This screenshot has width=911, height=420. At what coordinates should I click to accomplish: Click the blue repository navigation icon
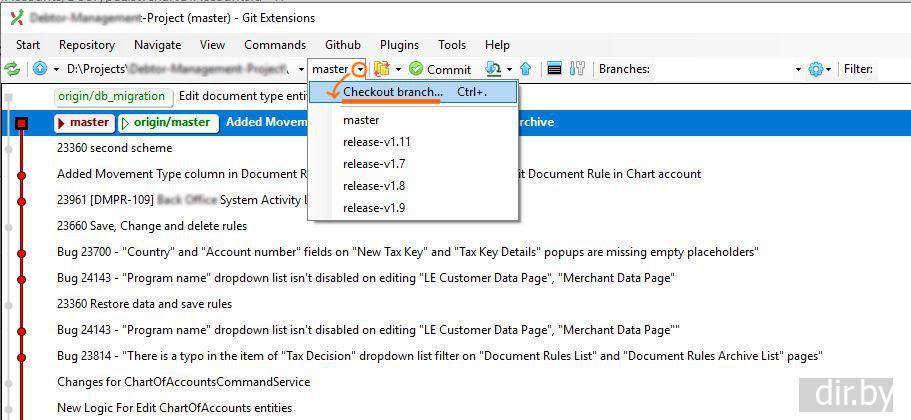[x=40, y=69]
